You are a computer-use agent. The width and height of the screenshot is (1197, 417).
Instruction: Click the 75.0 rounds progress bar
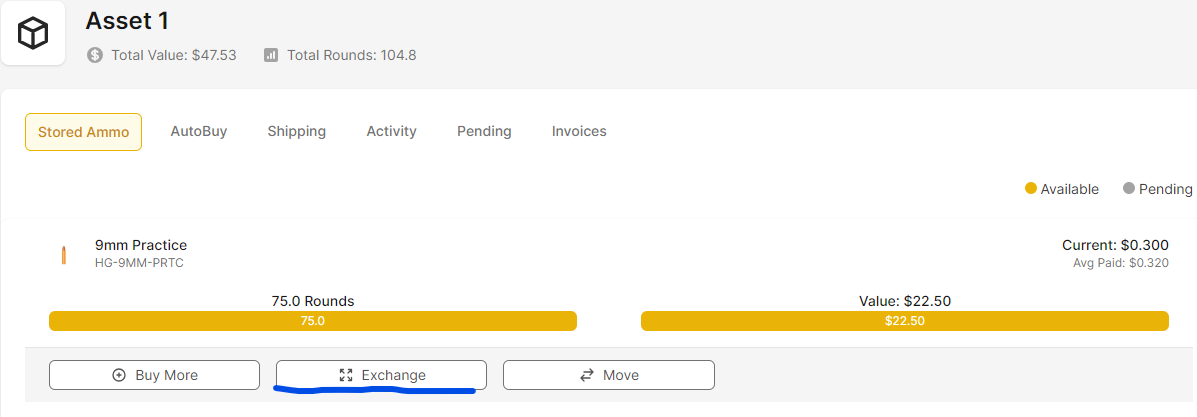point(313,321)
